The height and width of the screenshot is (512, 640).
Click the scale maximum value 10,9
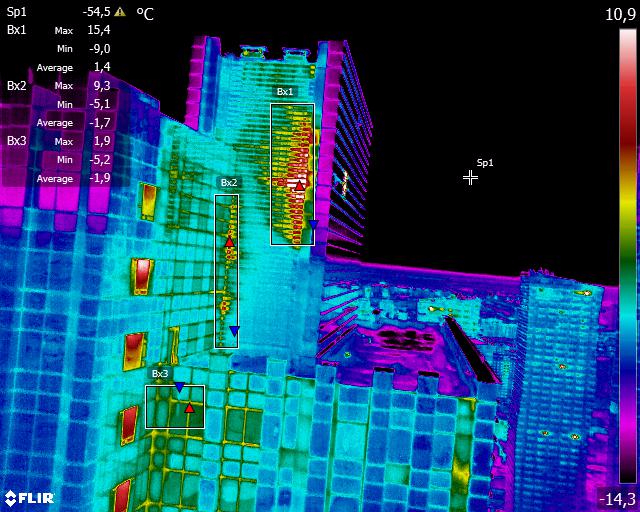620,13
